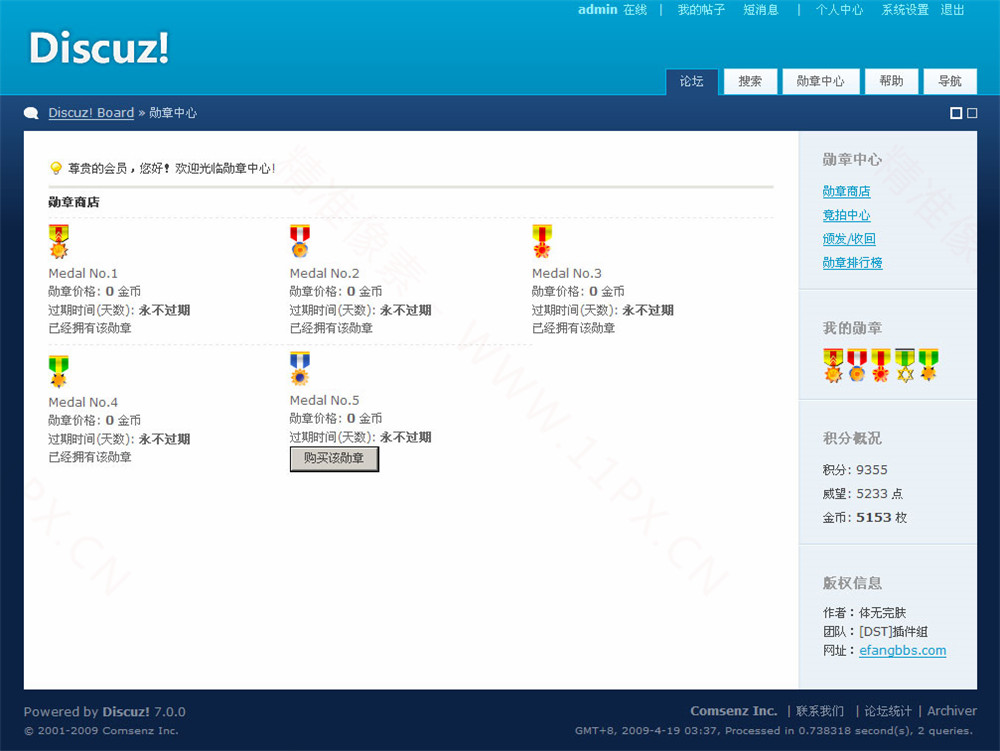Click the Medal No.3 title text
Screen dimensions: 1000x751
567,273
